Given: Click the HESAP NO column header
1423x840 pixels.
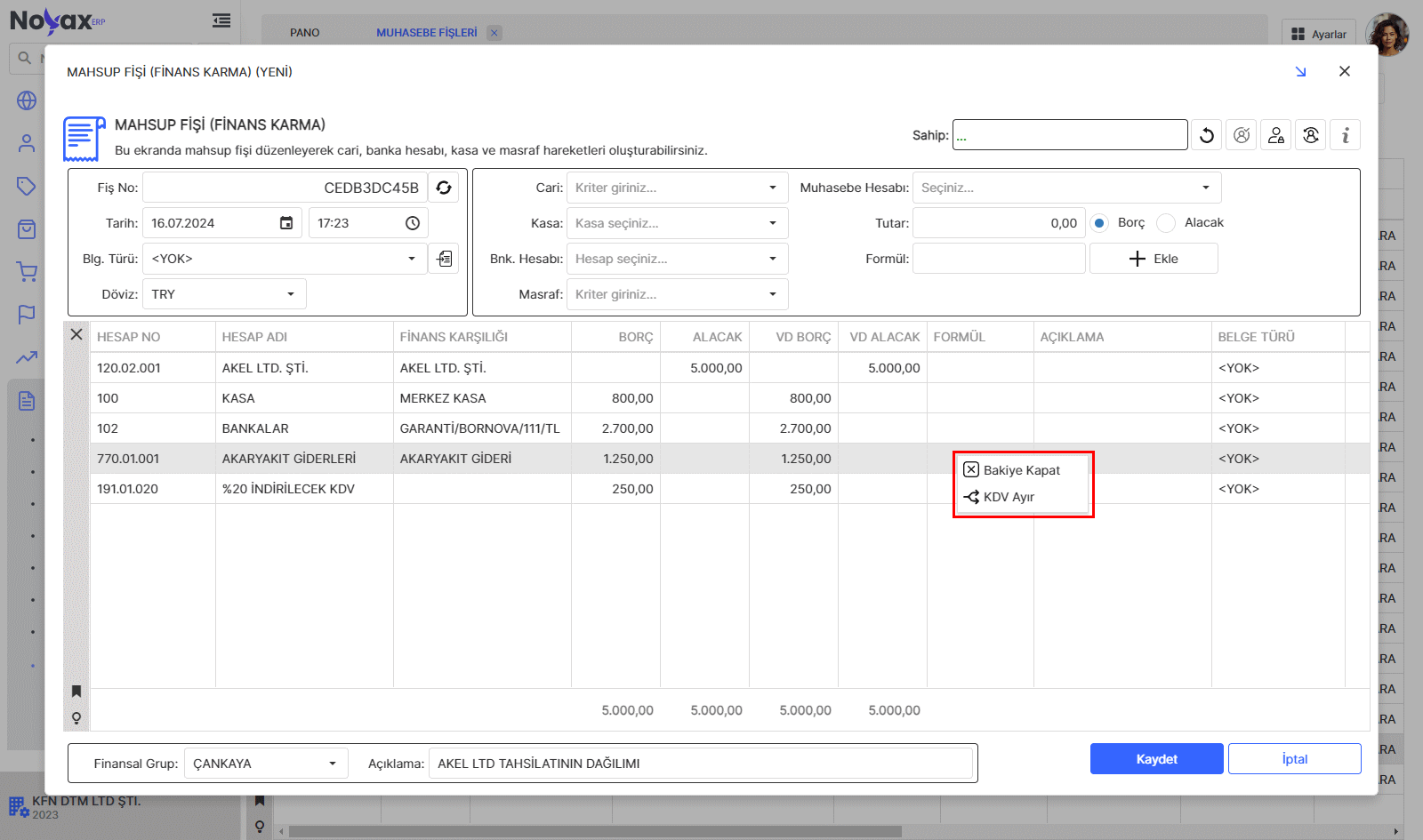Looking at the screenshot, I should 153,337.
